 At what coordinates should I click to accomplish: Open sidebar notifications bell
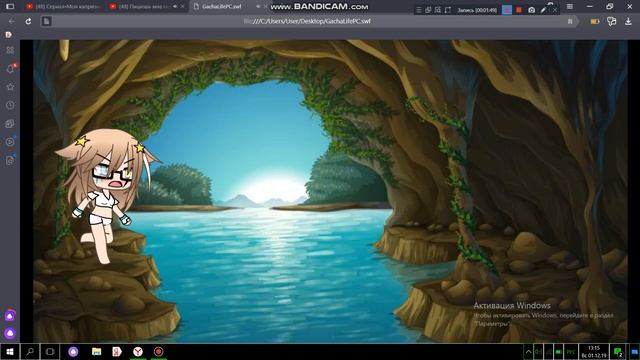tap(10, 69)
